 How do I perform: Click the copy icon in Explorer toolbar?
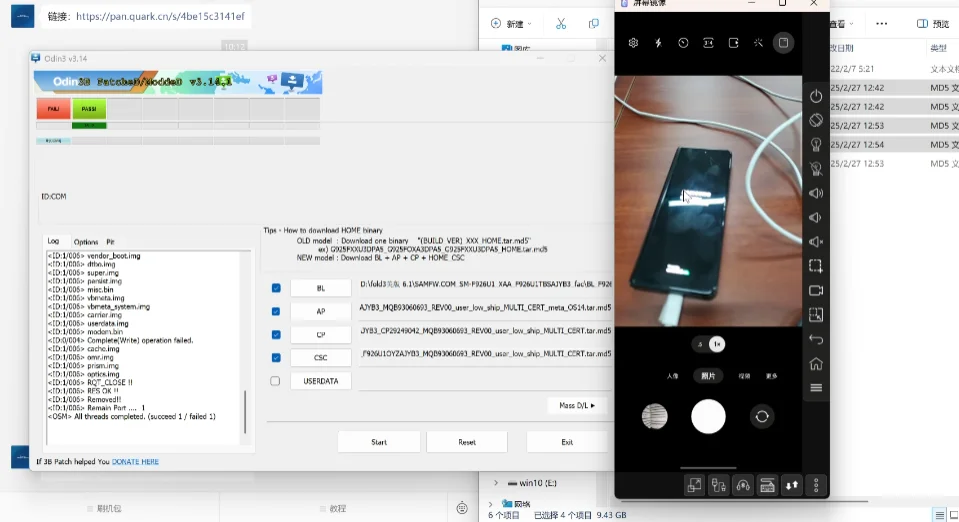(x=593, y=24)
